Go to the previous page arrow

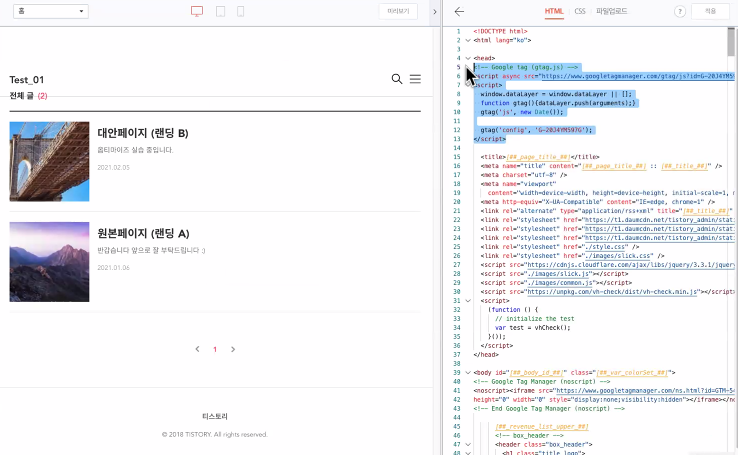coord(197,349)
